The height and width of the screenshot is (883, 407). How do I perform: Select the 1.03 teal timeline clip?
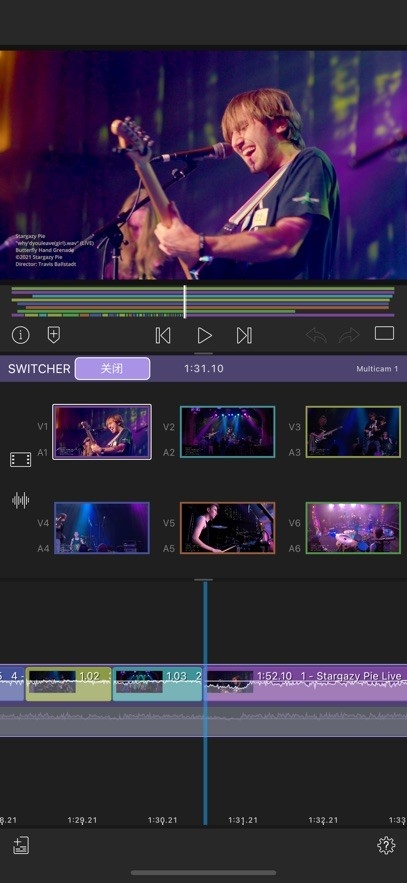[157, 684]
